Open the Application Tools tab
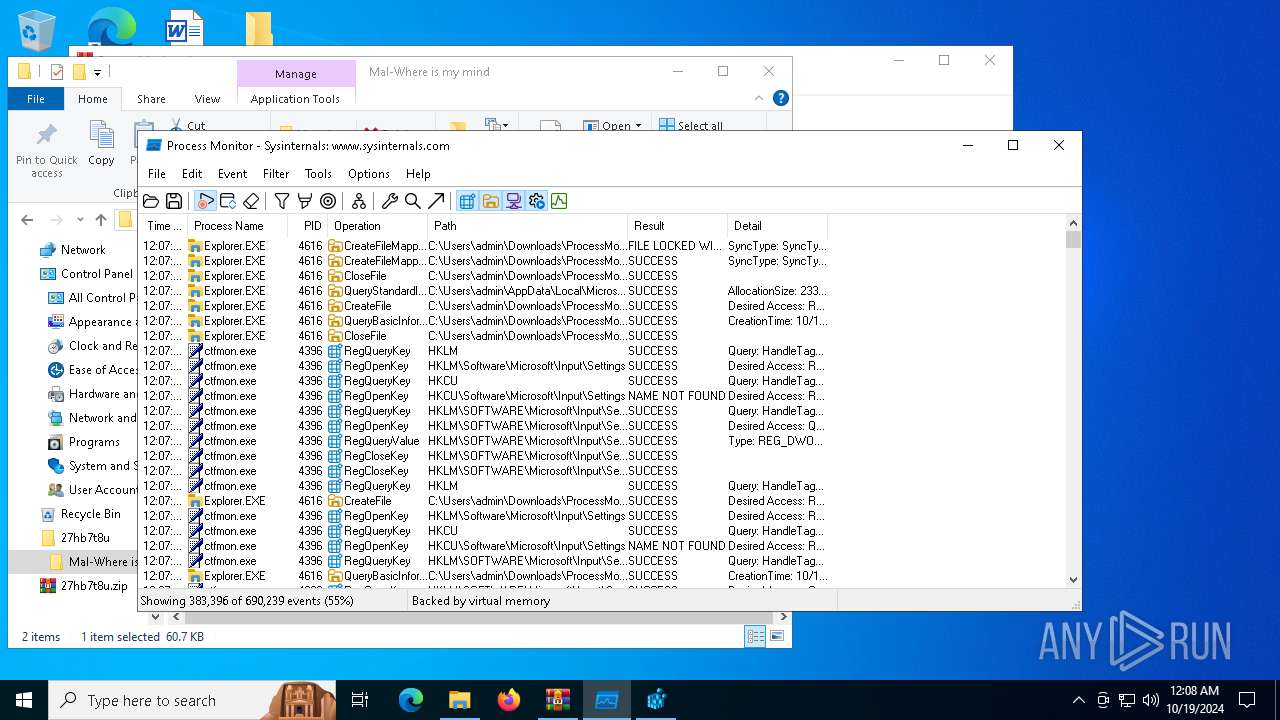 (x=295, y=99)
